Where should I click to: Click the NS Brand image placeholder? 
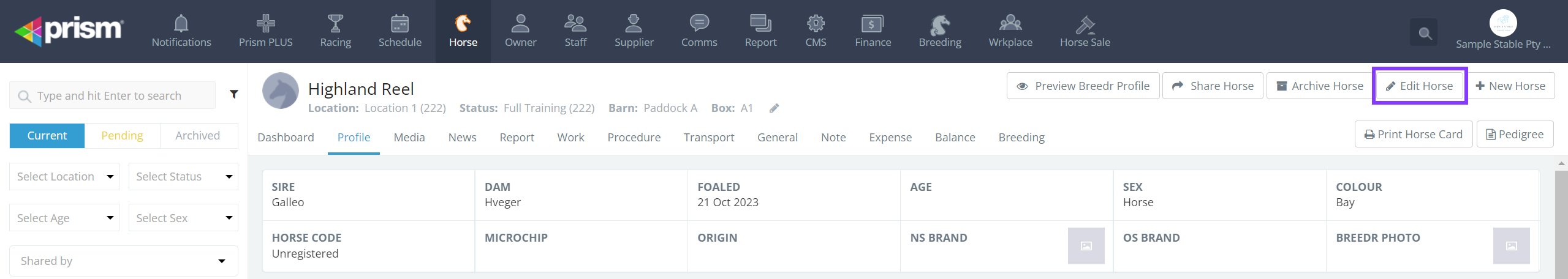[1086, 246]
